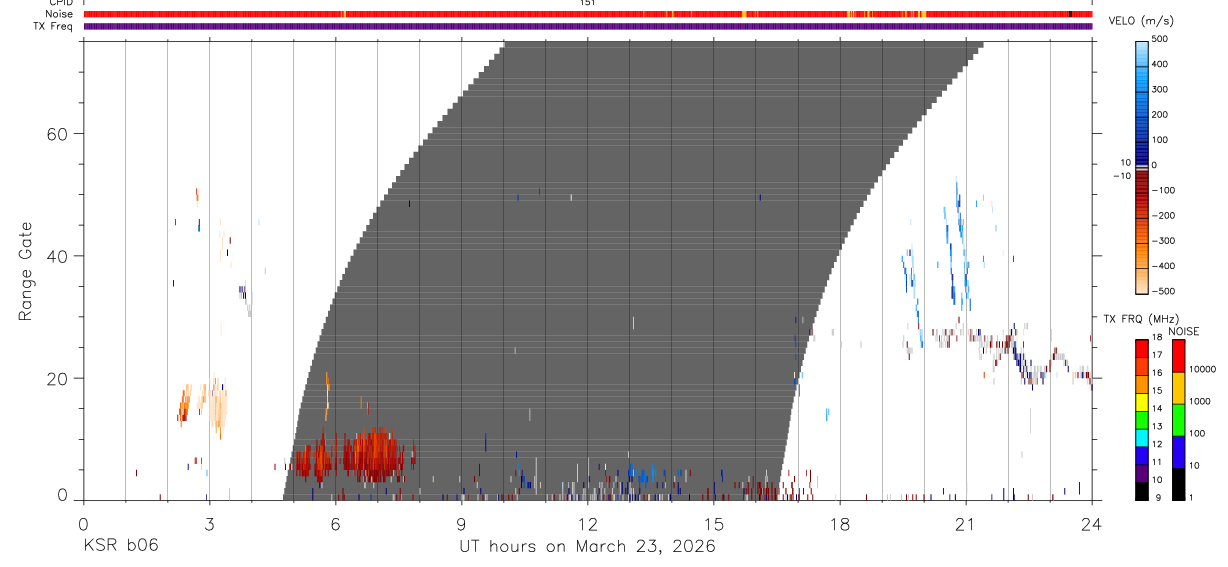Click the 1000 label on the NOISE scale
Screen dimensions: 1228x567
1200,401
